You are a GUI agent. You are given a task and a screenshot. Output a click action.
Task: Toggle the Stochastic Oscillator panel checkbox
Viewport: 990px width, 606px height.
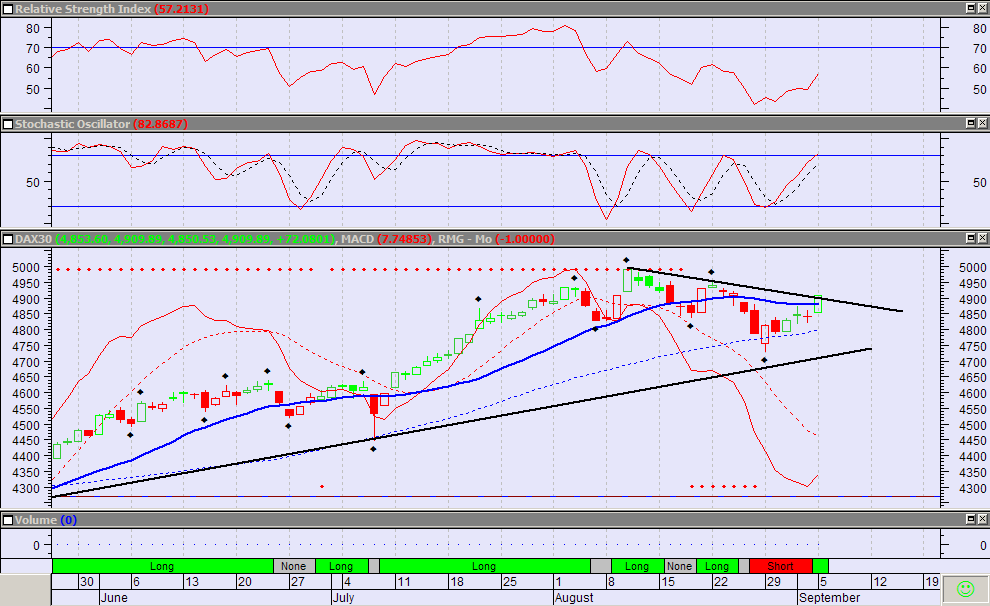click(8, 124)
